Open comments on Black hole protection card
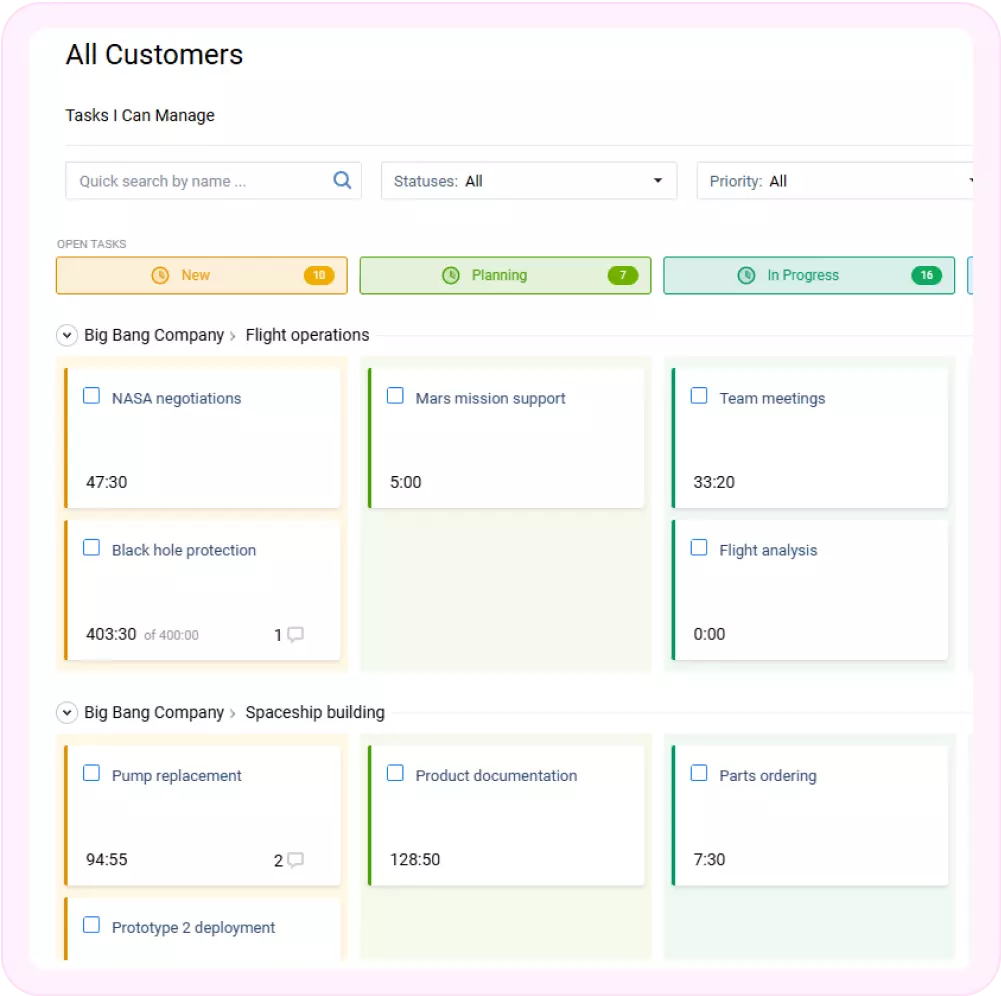The image size is (1001, 996). 295,634
